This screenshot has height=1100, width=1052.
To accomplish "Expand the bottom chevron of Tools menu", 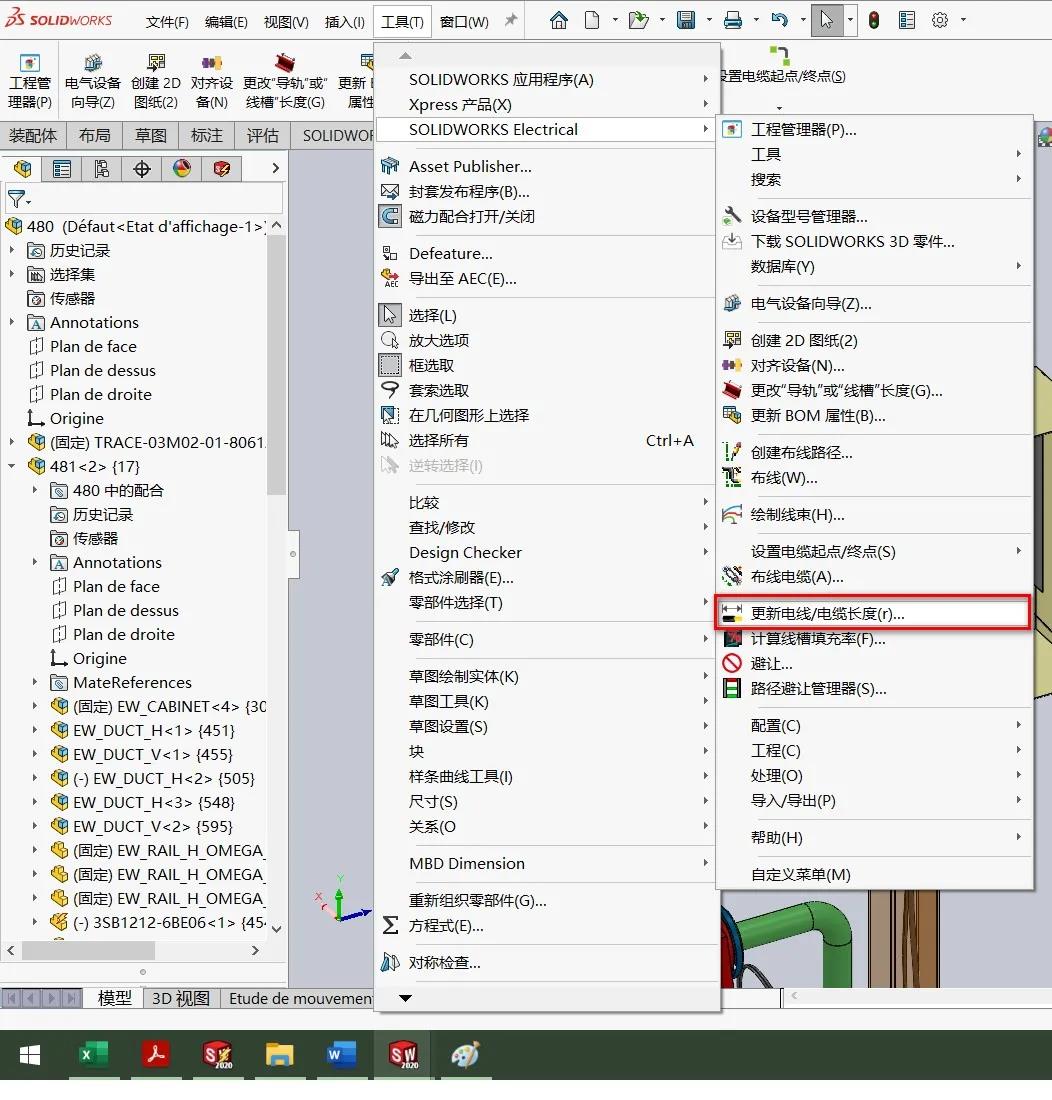I will tap(405, 998).
